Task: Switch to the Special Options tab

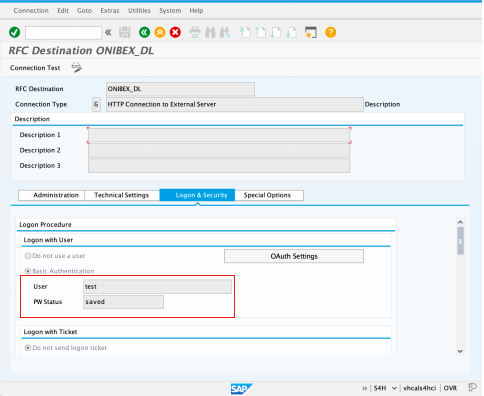Action: [269, 195]
